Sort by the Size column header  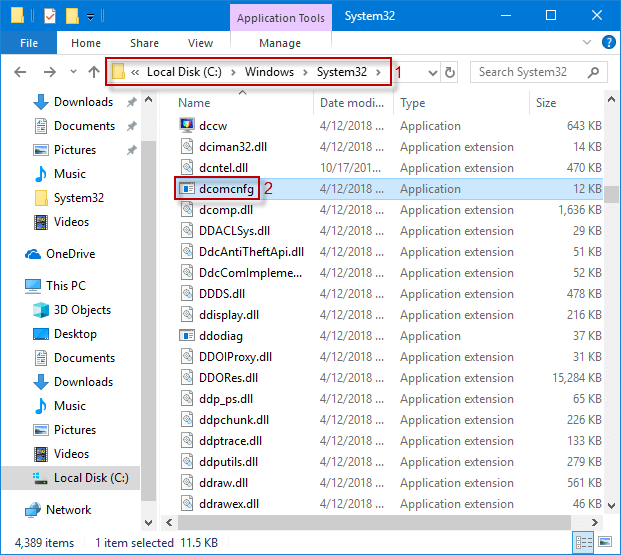point(546,103)
